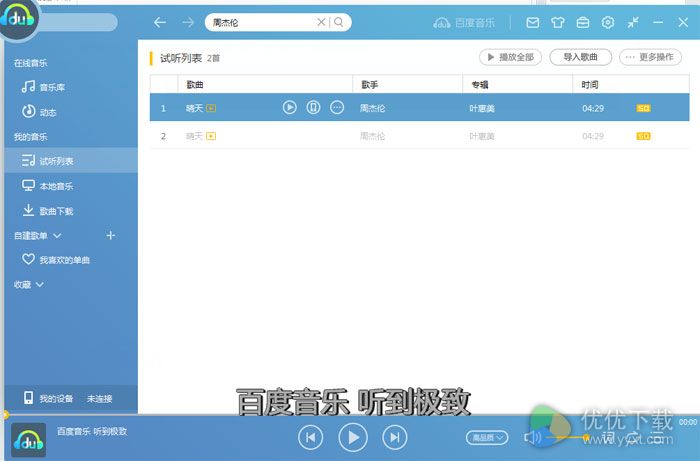Collapse the 自建歌单 section chevron
Image resolution: width=700 pixels, height=461 pixels.
(x=57, y=235)
